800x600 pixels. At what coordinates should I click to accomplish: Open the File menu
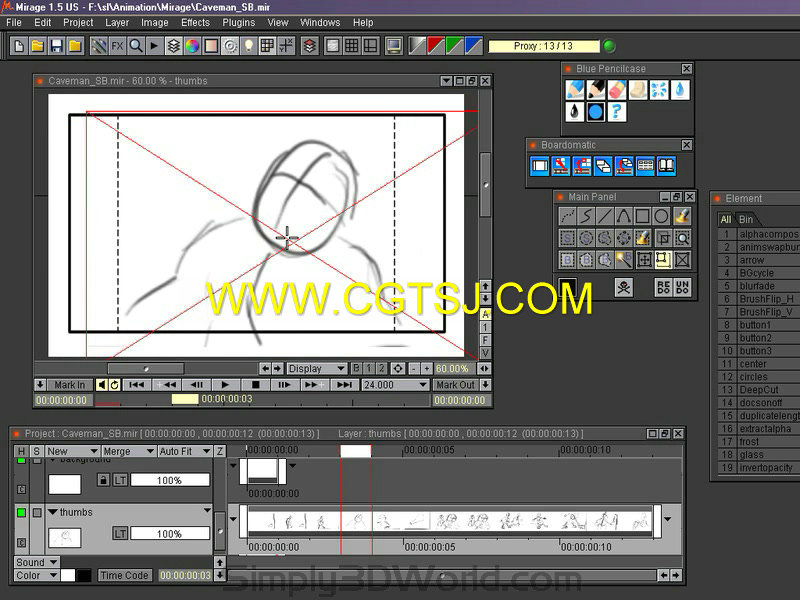click(14, 22)
